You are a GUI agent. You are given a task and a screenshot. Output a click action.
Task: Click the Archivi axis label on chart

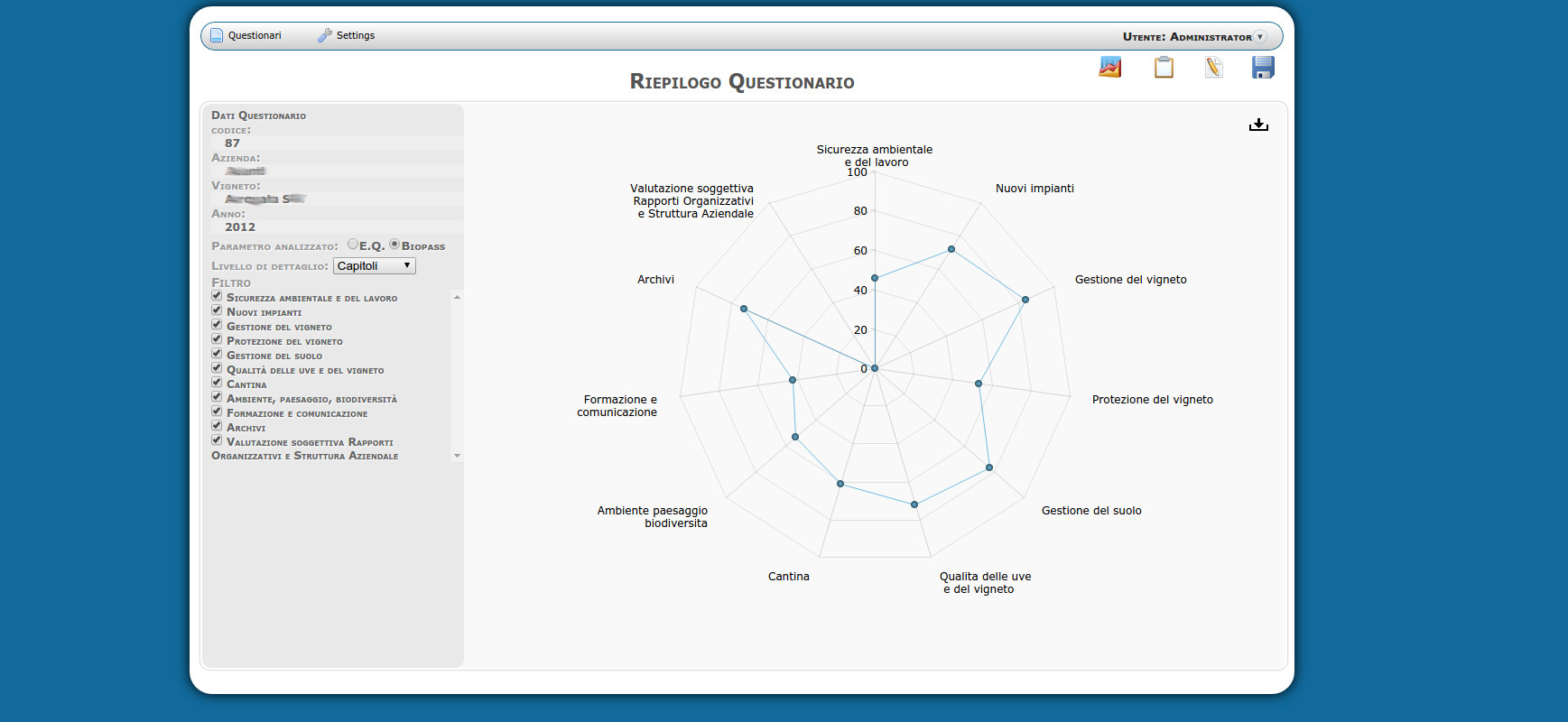tap(655, 280)
